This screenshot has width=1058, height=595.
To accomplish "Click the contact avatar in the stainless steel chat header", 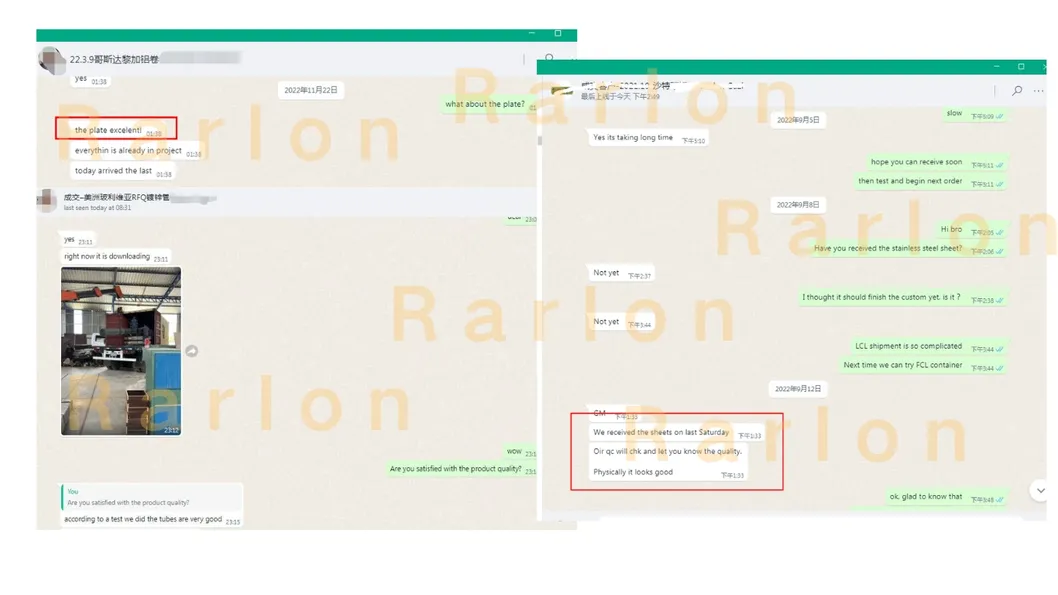I will [x=562, y=90].
